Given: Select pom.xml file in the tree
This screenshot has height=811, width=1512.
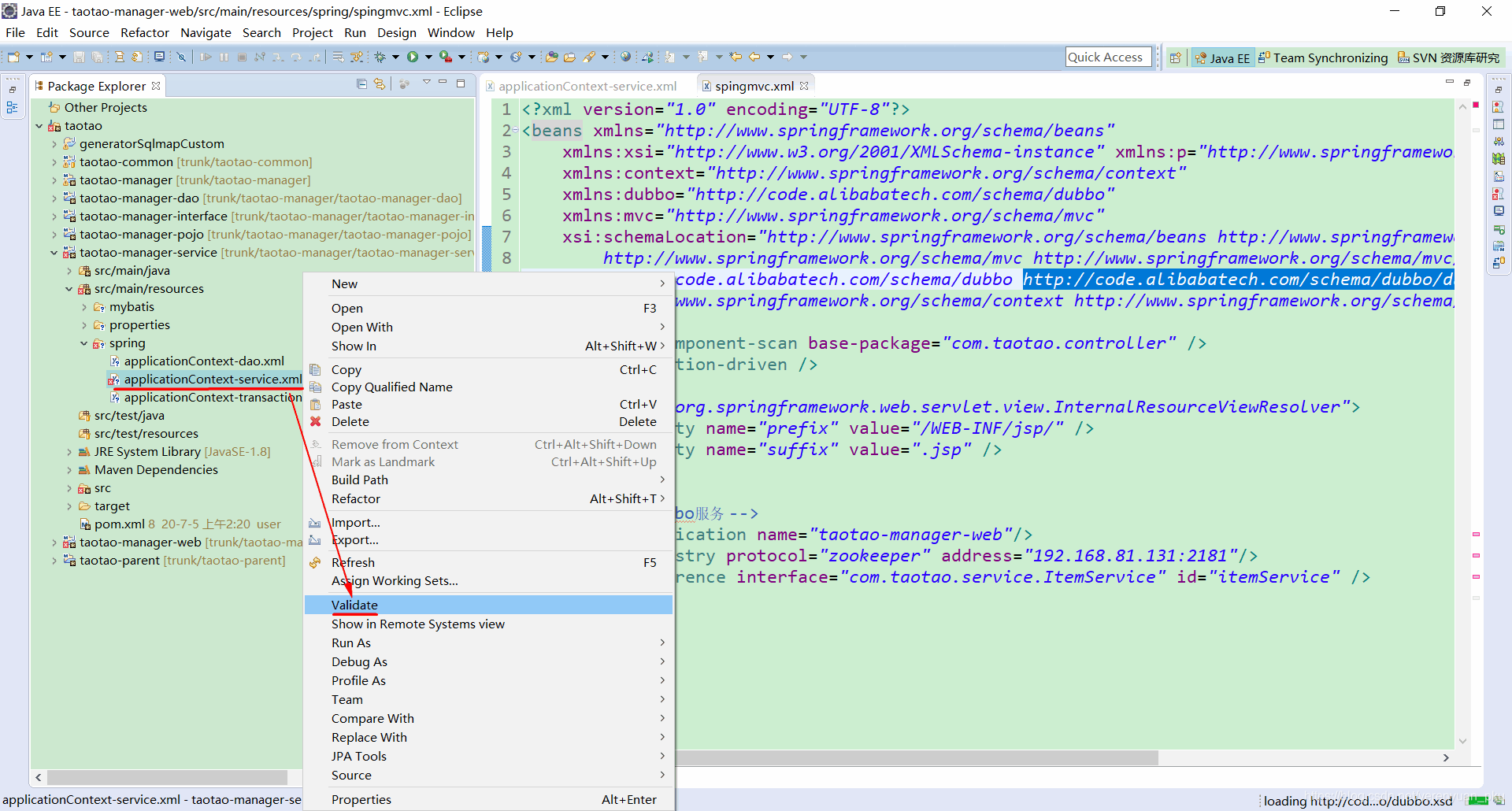Looking at the screenshot, I should [x=120, y=524].
